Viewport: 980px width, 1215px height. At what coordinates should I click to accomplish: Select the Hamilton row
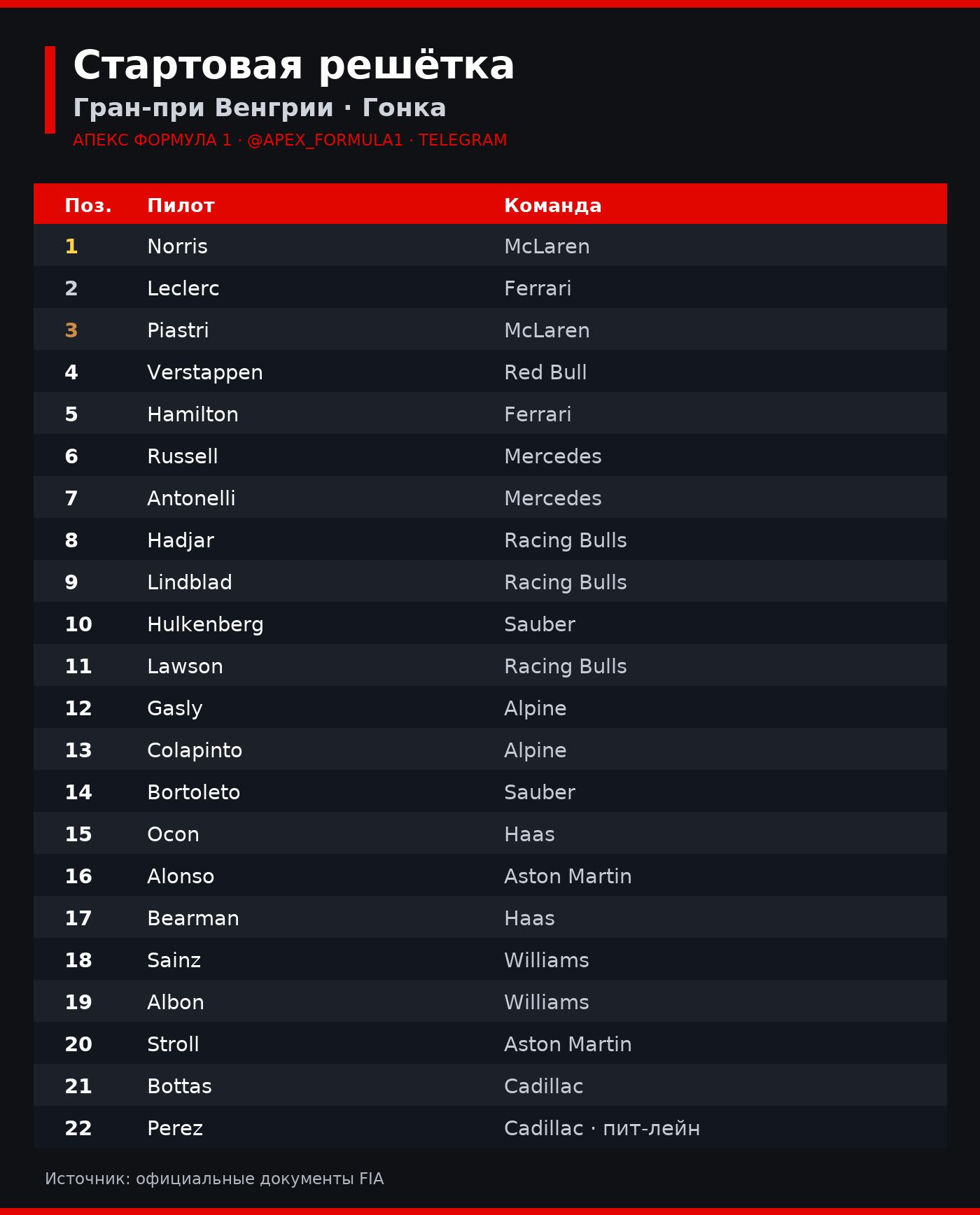point(490,413)
